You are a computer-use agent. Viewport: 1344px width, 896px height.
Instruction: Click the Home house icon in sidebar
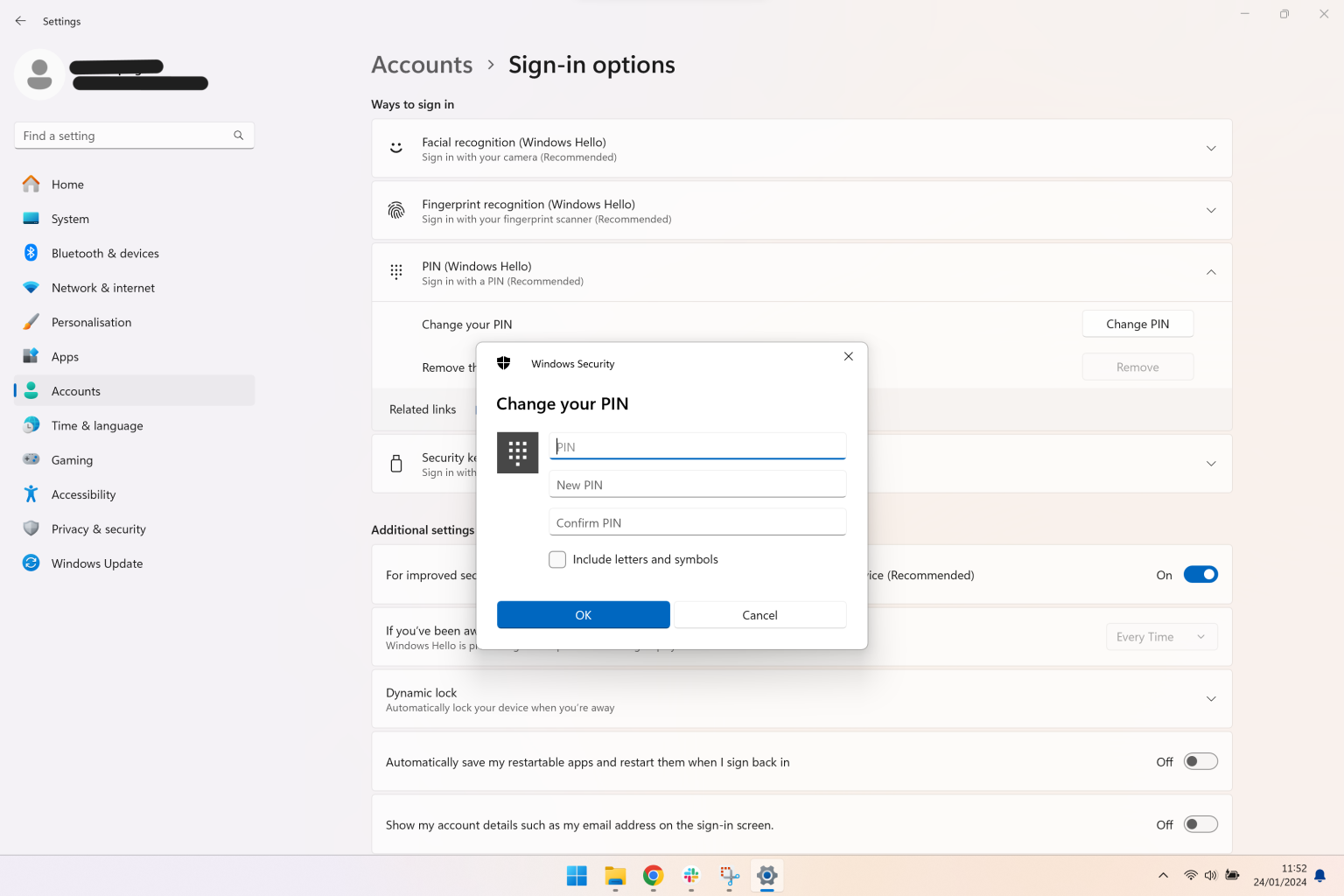[x=31, y=184]
